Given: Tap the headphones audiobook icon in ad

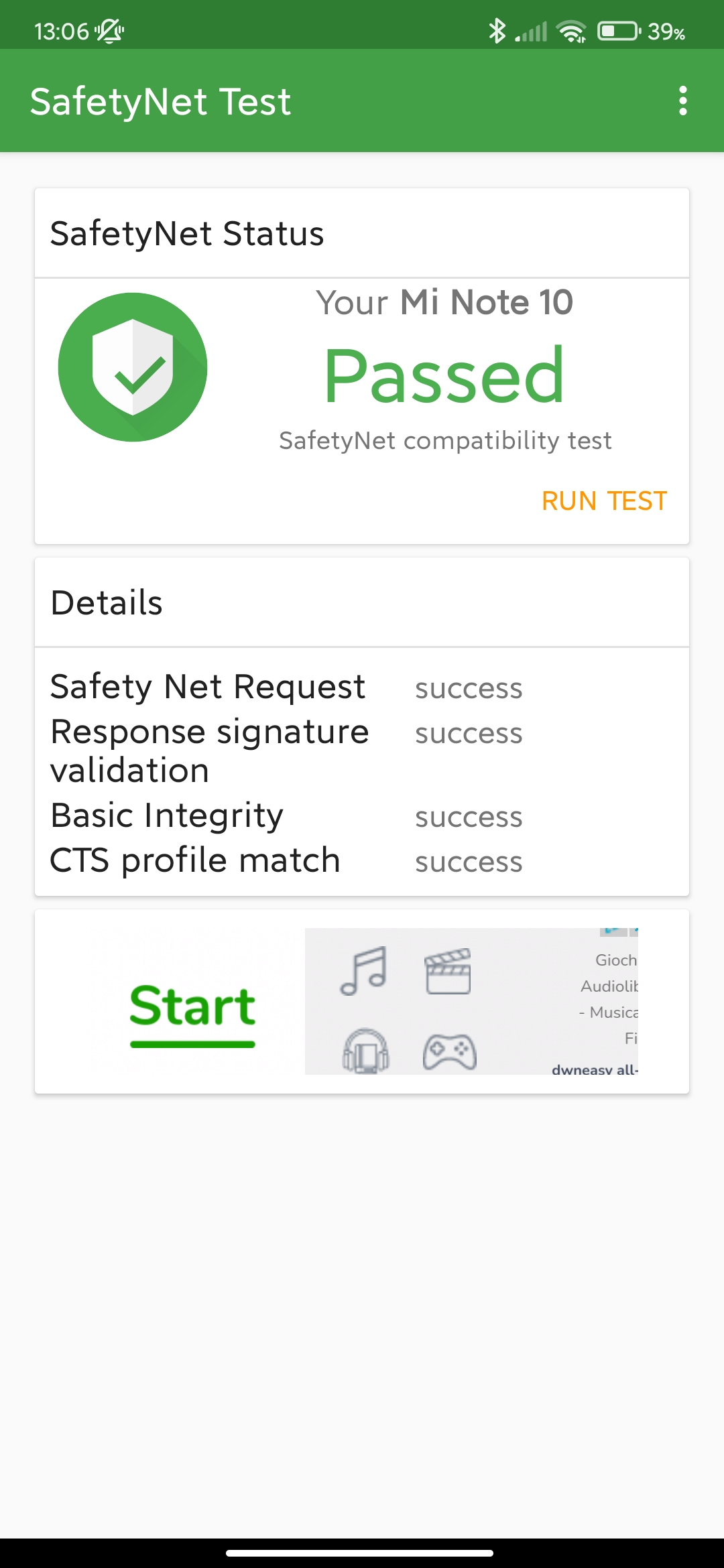Looking at the screenshot, I should pos(365,1051).
